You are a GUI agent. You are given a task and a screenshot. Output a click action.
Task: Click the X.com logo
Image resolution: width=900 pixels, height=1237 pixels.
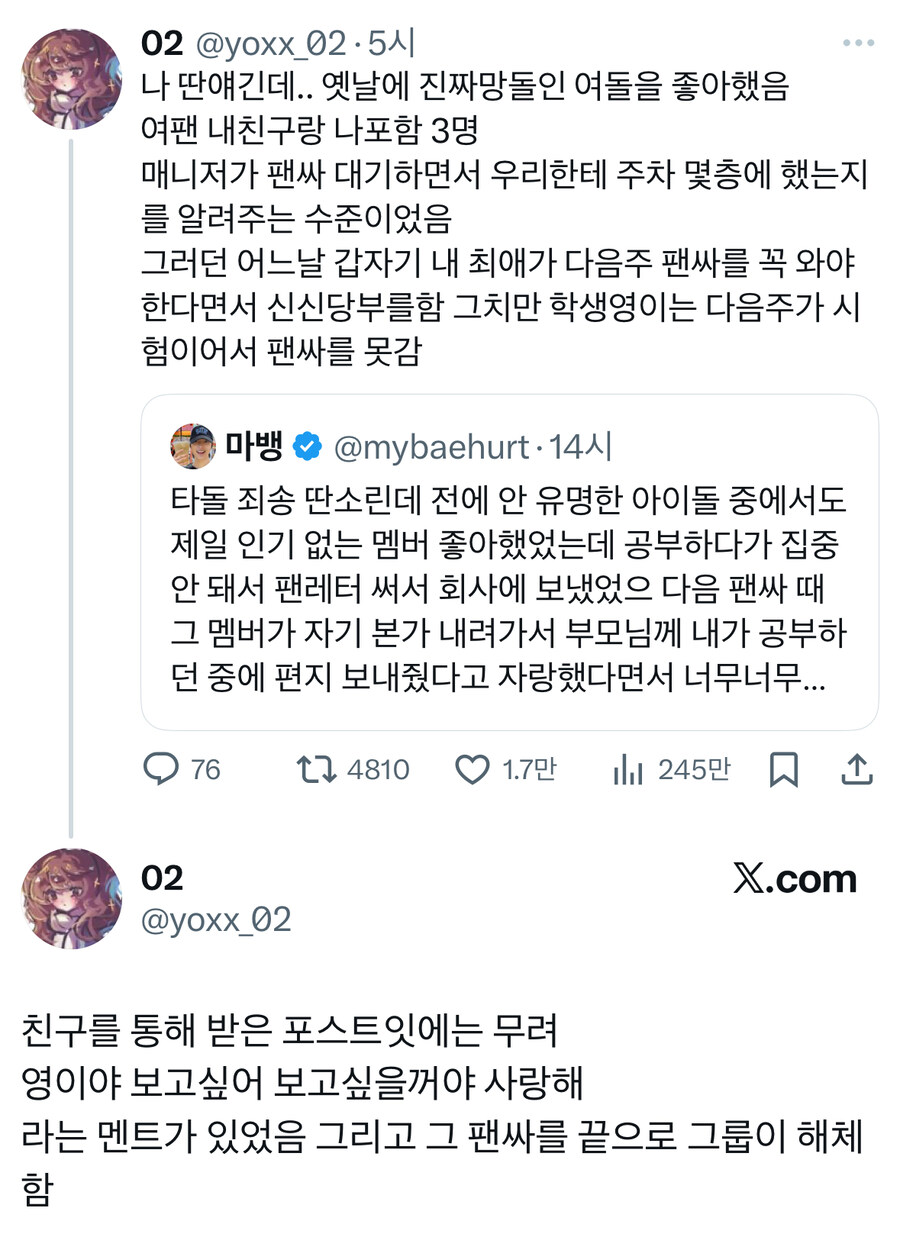point(795,879)
